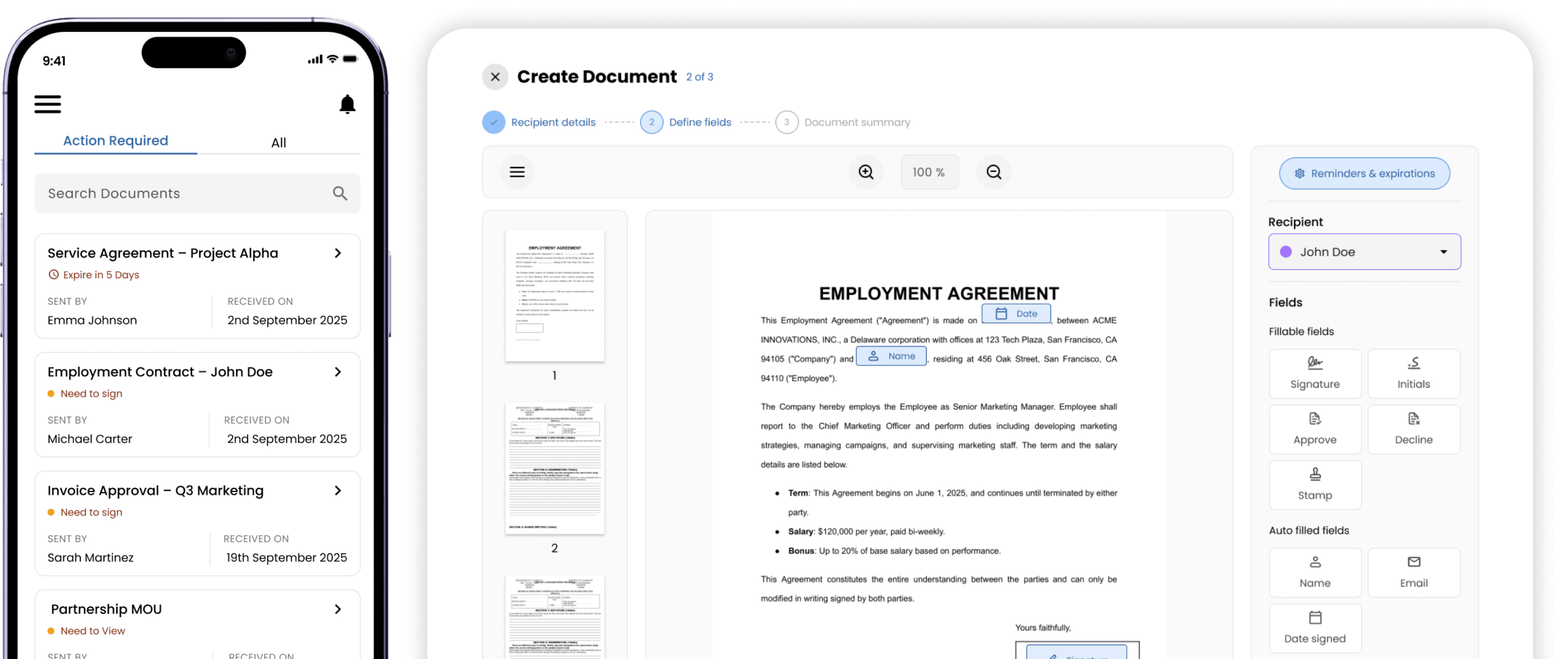
Task: Expand Service Agreement – Project Alpha chevron
Action: 338,253
